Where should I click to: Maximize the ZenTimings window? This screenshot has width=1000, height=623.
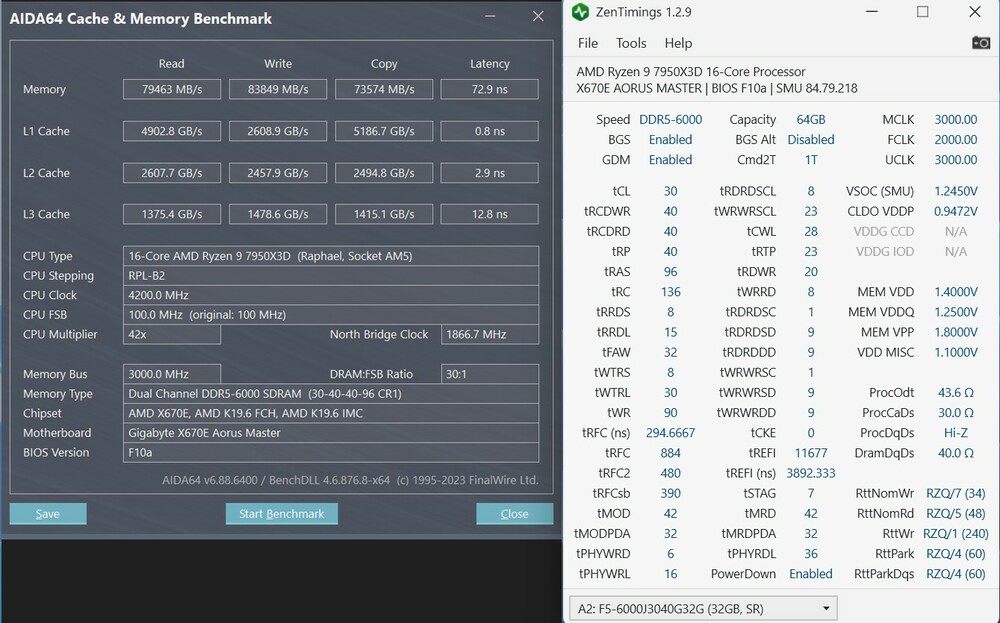(922, 11)
